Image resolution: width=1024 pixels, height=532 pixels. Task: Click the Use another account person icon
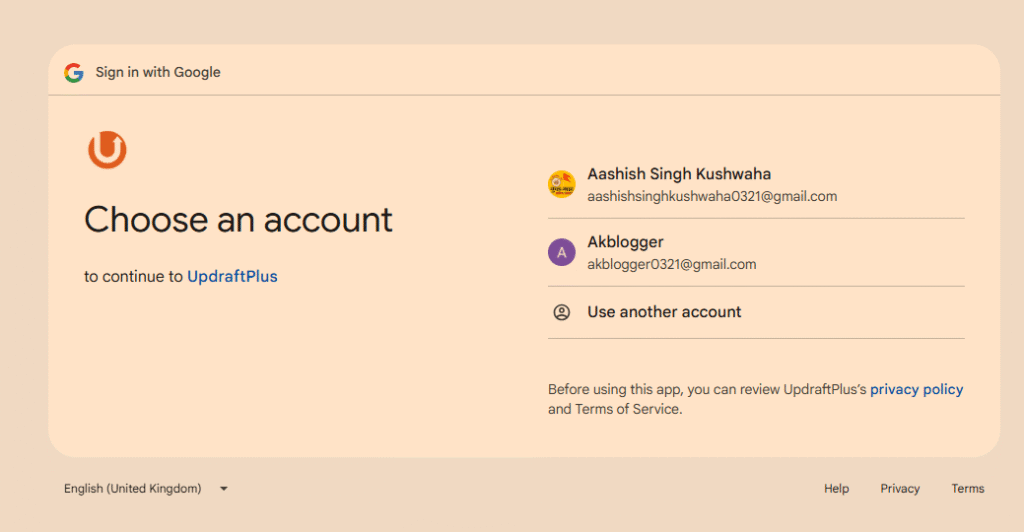(562, 312)
